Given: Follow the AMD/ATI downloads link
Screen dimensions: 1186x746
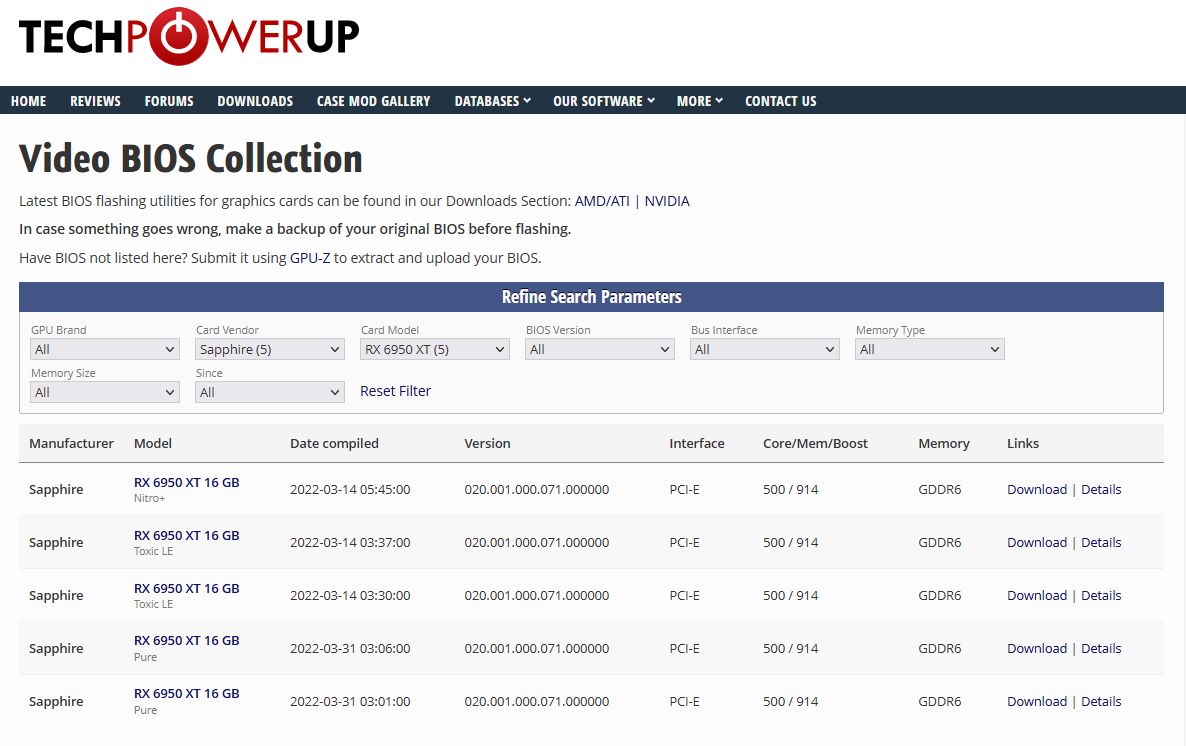Looking at the screenshot, I should 602,201.
